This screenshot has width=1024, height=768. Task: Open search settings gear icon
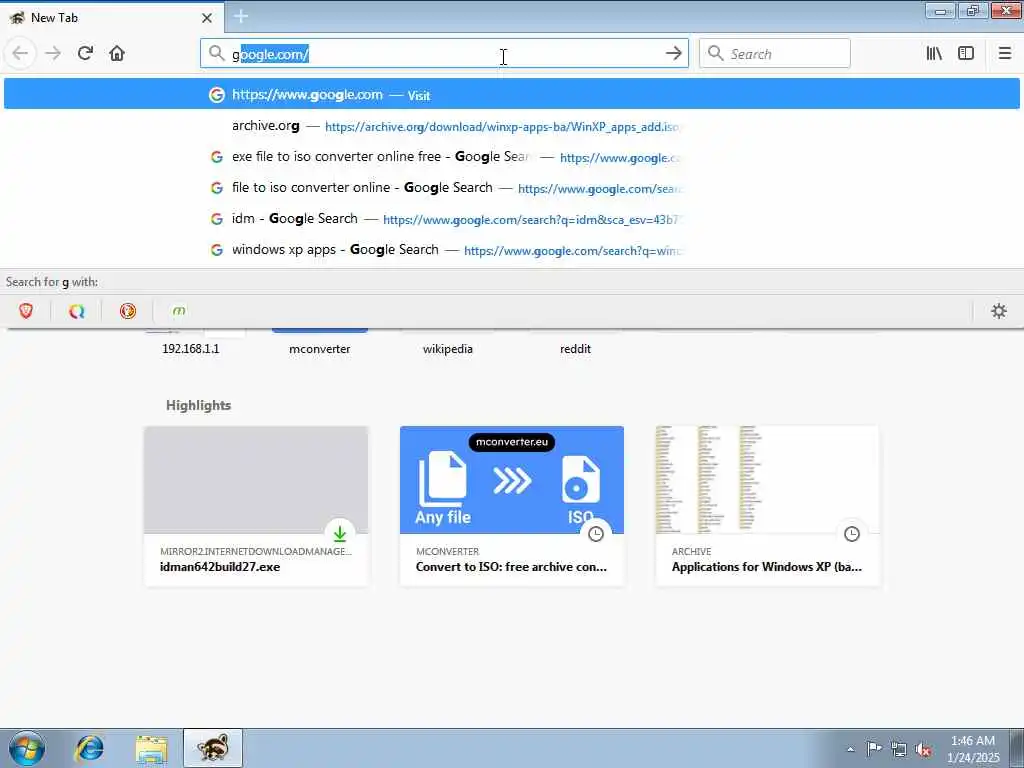(x=999, y=311)
